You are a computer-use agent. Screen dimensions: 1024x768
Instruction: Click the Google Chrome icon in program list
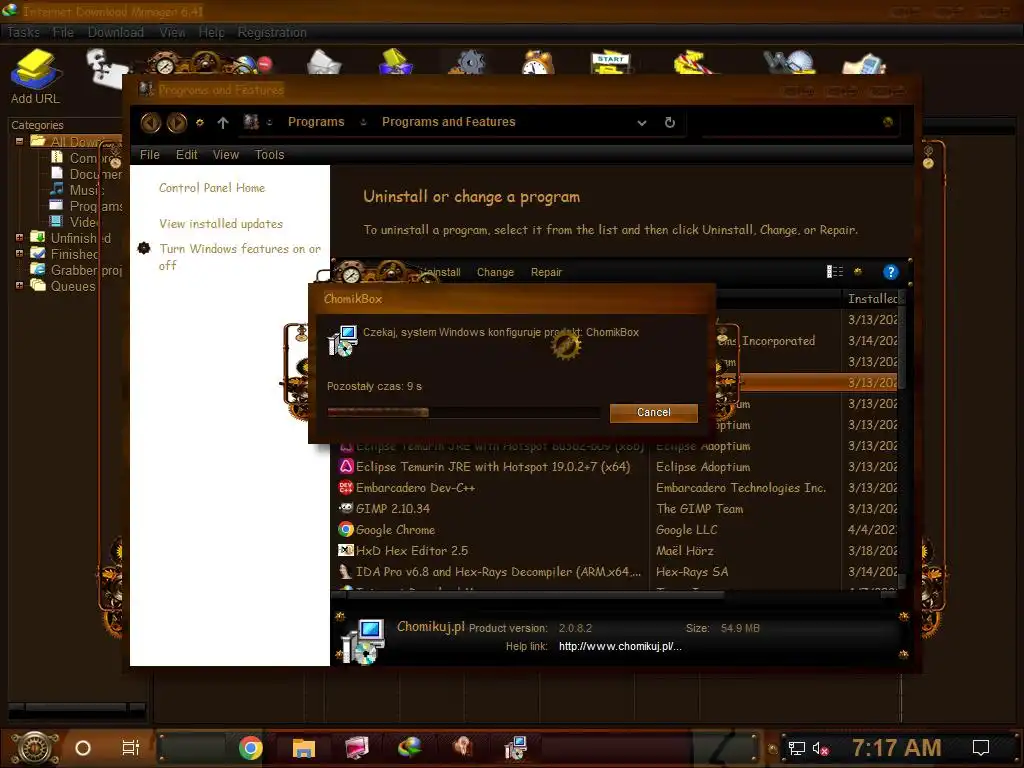point(345,530)
